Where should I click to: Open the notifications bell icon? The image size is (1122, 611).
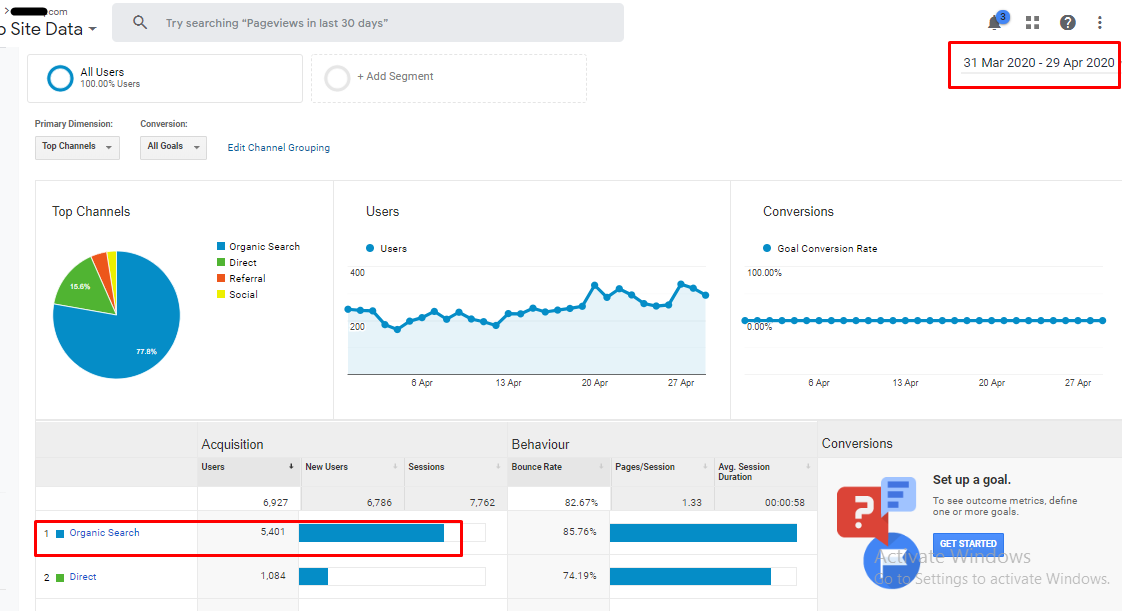995,23
